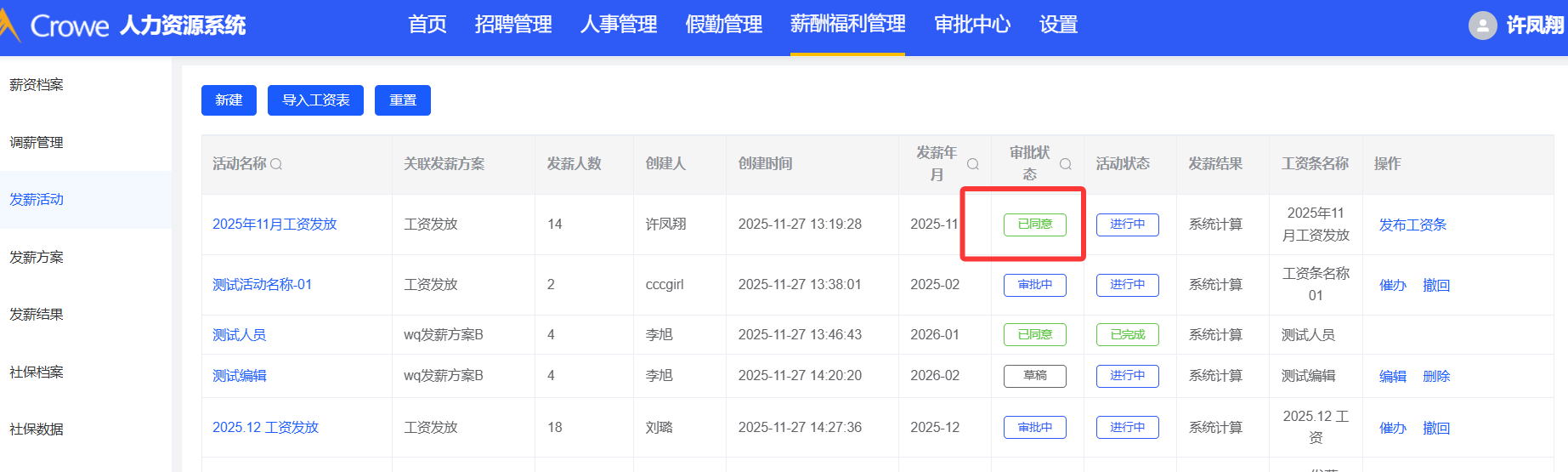Go to 首页 in top navigation
Viewport: 1568px width, 472px height.
pyautogui.click(x=427, y=25)
